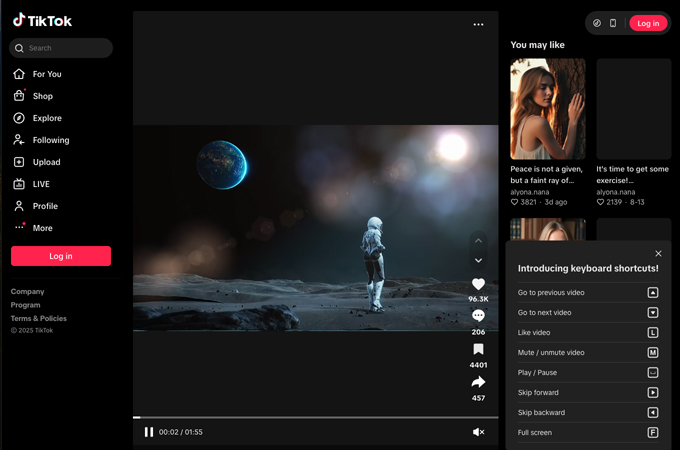The image size is (680, 450).
Task: Expand the More menu in sidebar
Action: 33,228
